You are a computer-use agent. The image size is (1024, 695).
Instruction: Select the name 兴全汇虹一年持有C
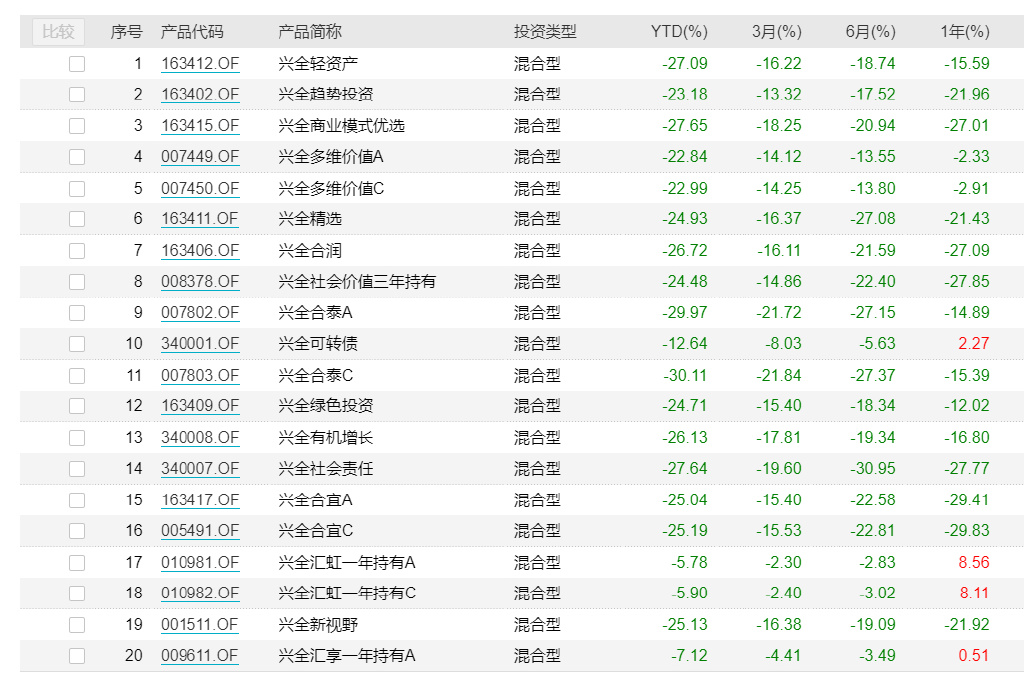pos(347,593)
